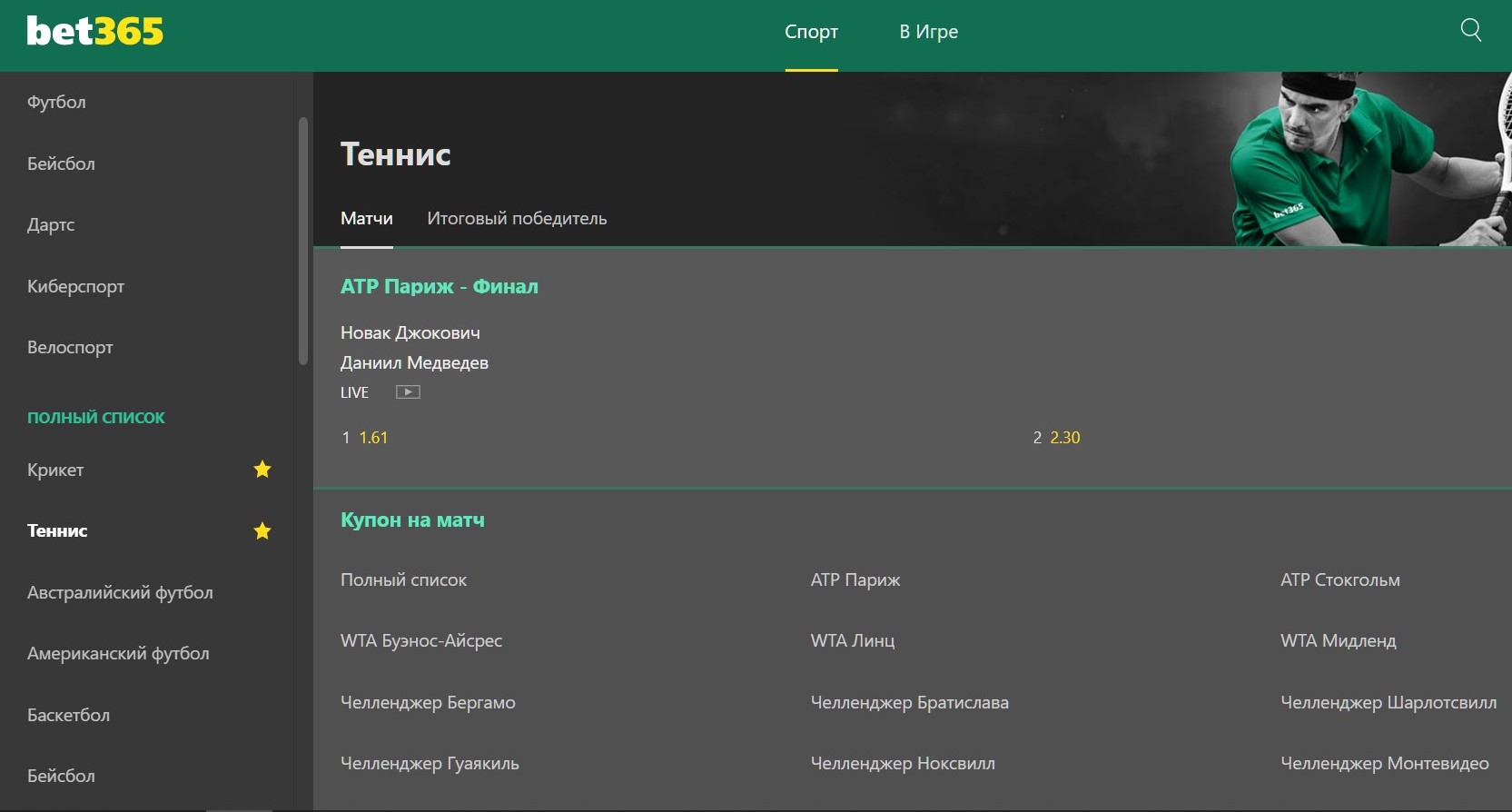Open Полный список match coupon
This screenshot has height=812, width=1512.
pos(403,580)
